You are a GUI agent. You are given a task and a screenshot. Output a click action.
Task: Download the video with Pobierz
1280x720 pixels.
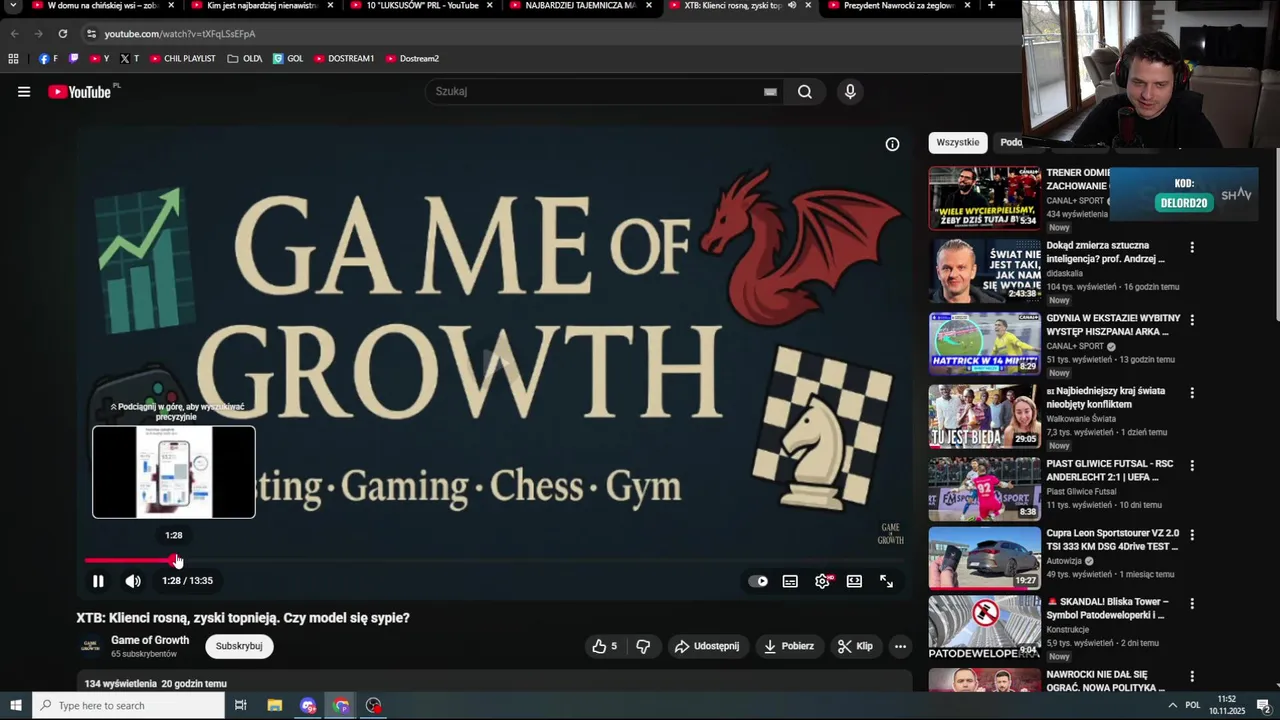click(x=788, y=646)
